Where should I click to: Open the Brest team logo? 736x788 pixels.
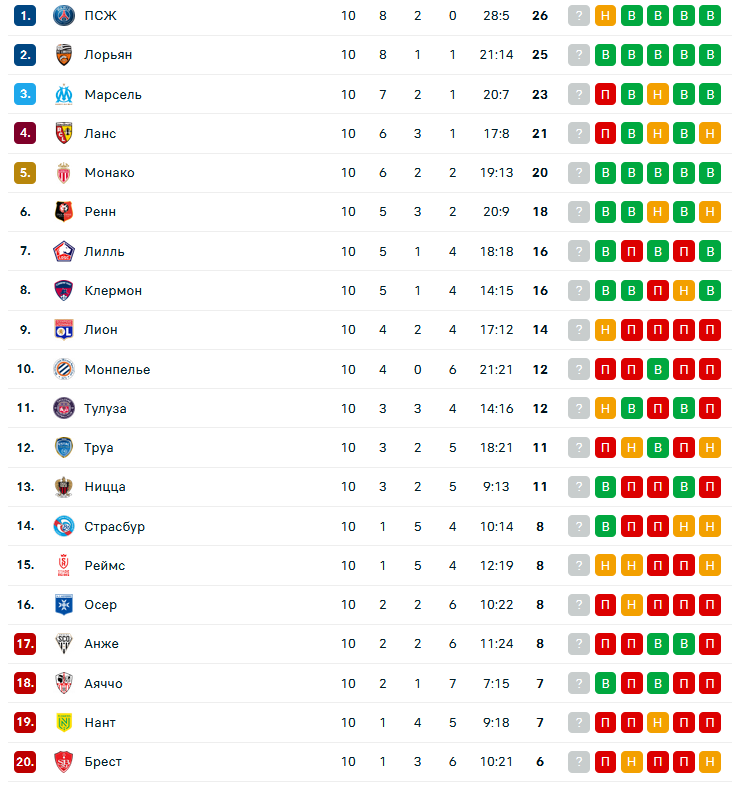point(64,761)
